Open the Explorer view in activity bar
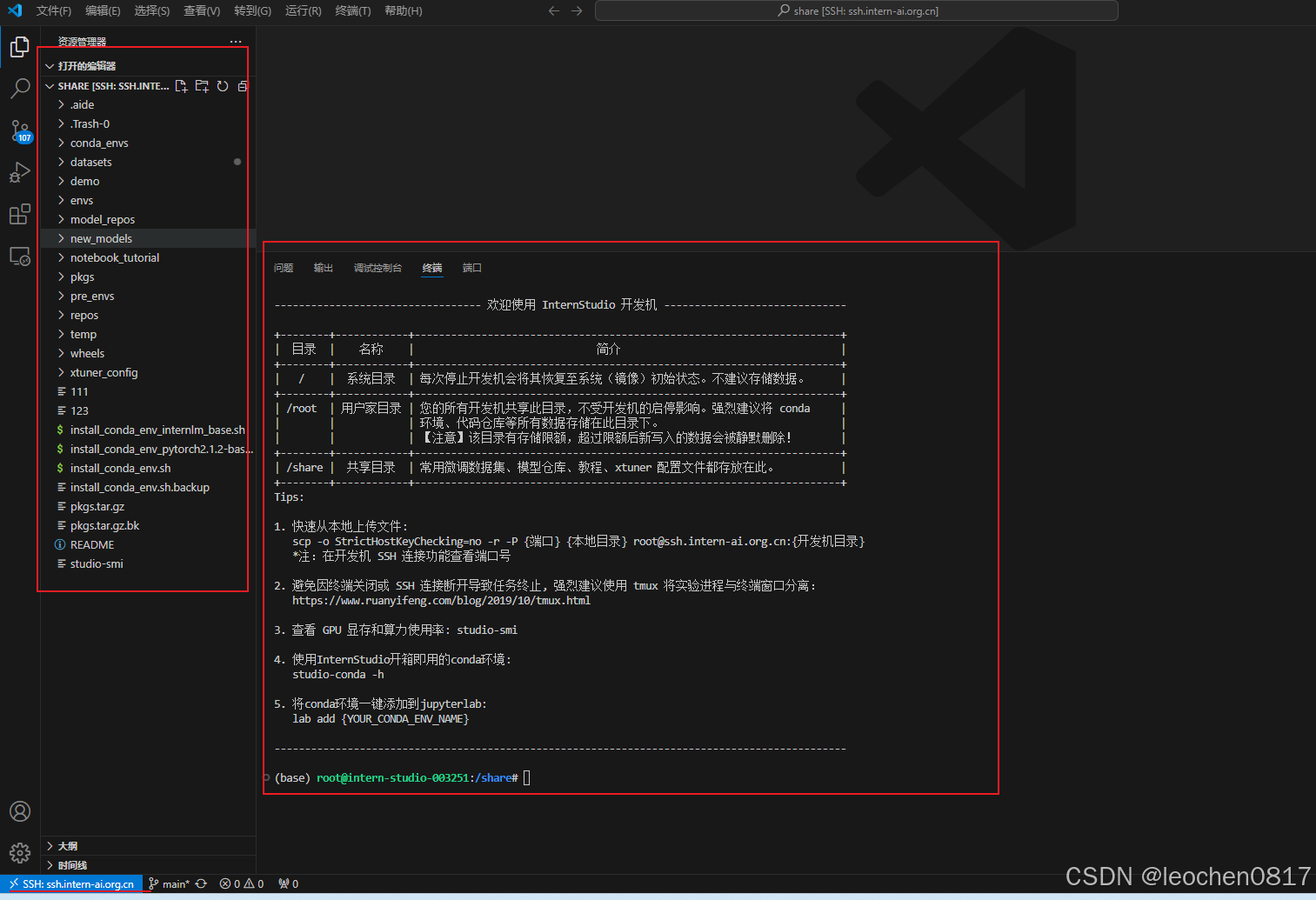This screenshot has height=900, width=1316. click(19, 47)
